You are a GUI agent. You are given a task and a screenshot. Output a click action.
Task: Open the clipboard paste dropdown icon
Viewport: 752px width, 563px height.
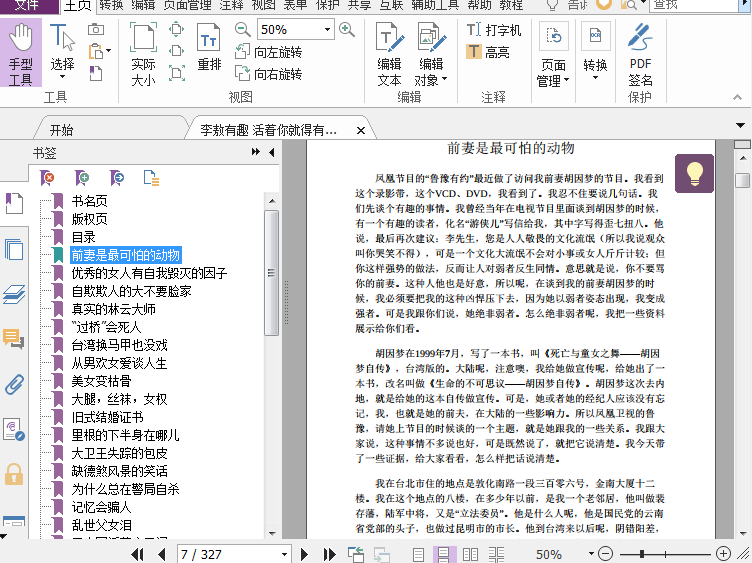[100, 51]
